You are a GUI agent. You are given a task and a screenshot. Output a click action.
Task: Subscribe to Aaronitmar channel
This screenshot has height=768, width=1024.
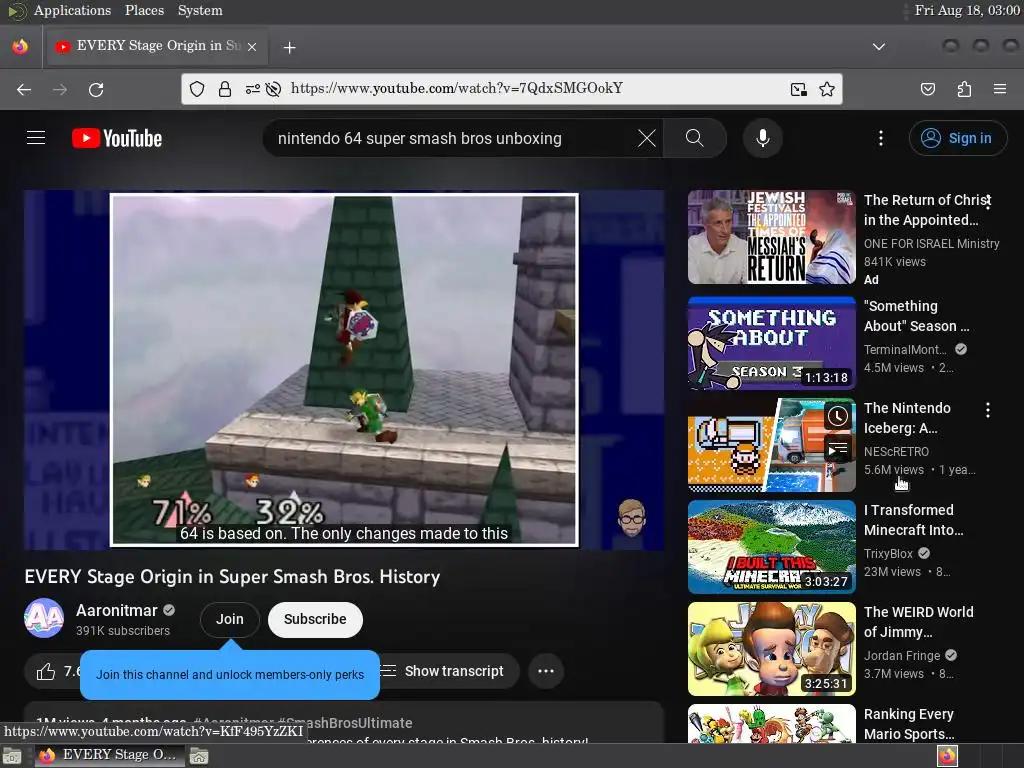click(x=315, y=619)
